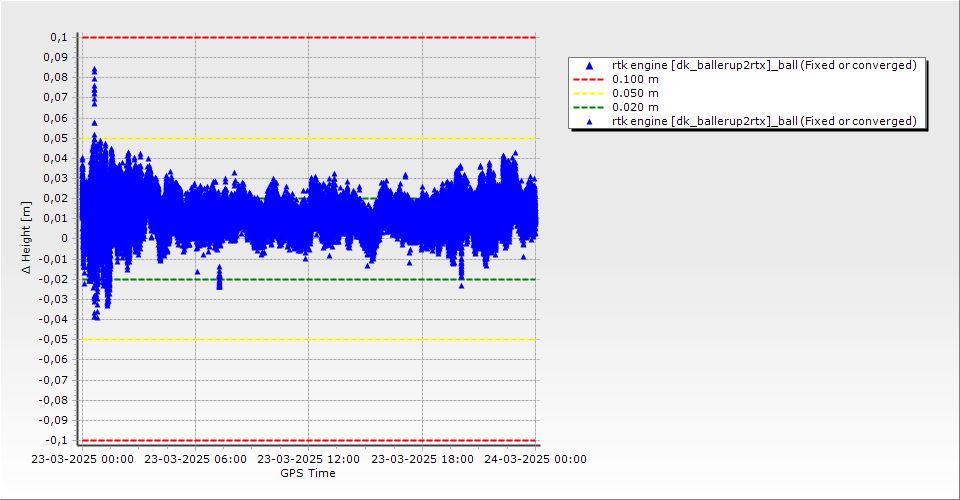This screenshot has height=500, width=960.
Task: Click the 0,1 y-axis tick label
Action: 59,37
